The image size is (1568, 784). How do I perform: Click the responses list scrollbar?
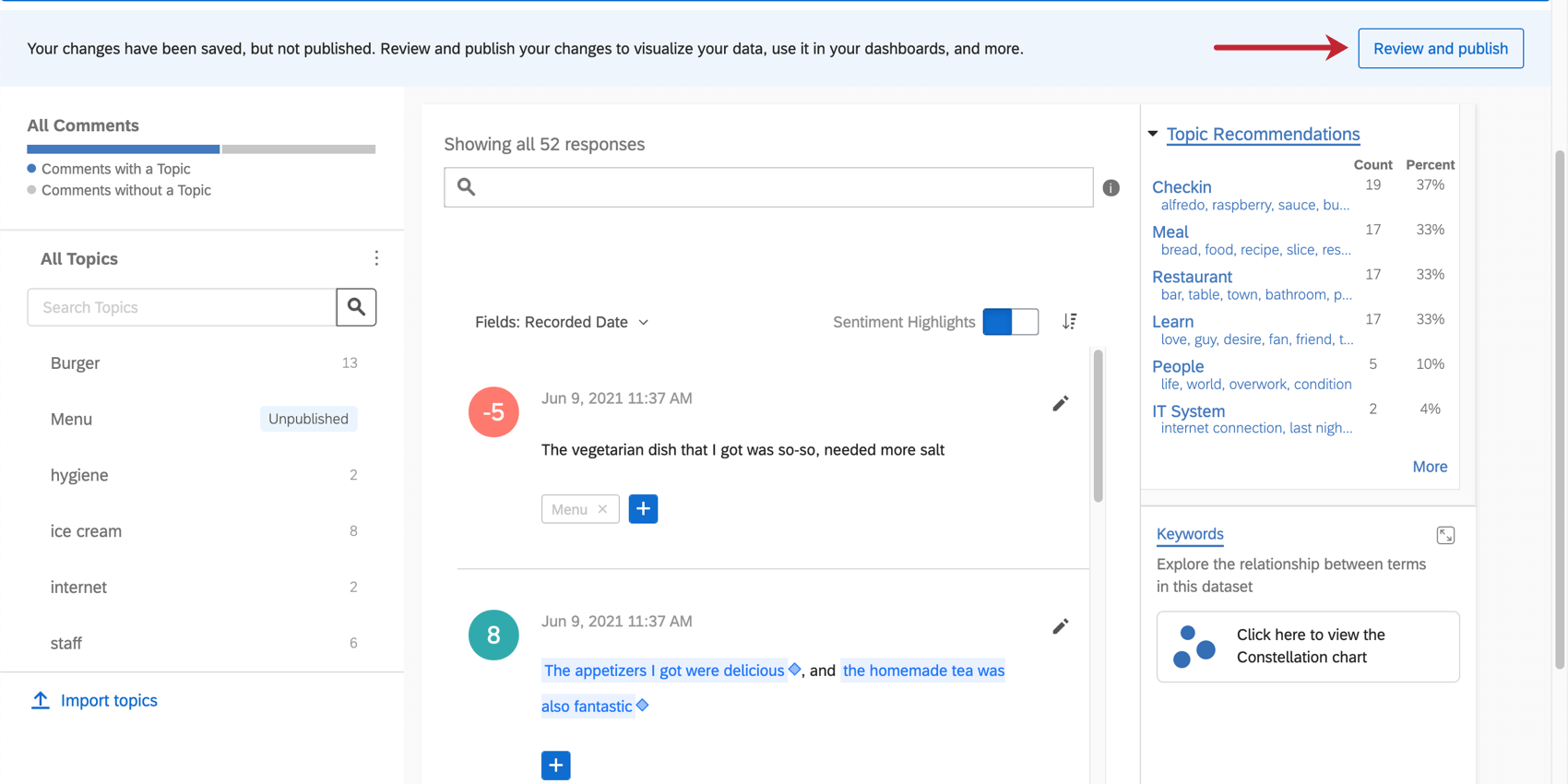(x=1098, y=426)
